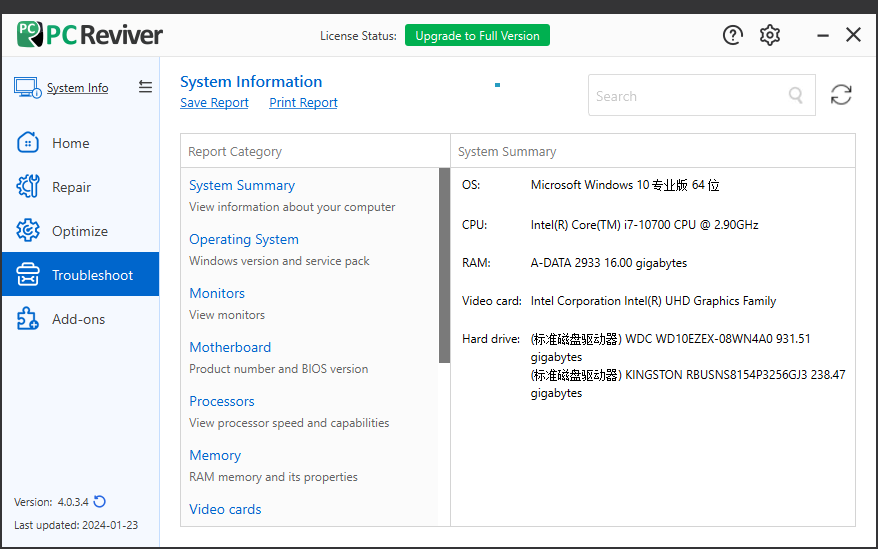Click the 'Report Category' column header

coord(235,152)
